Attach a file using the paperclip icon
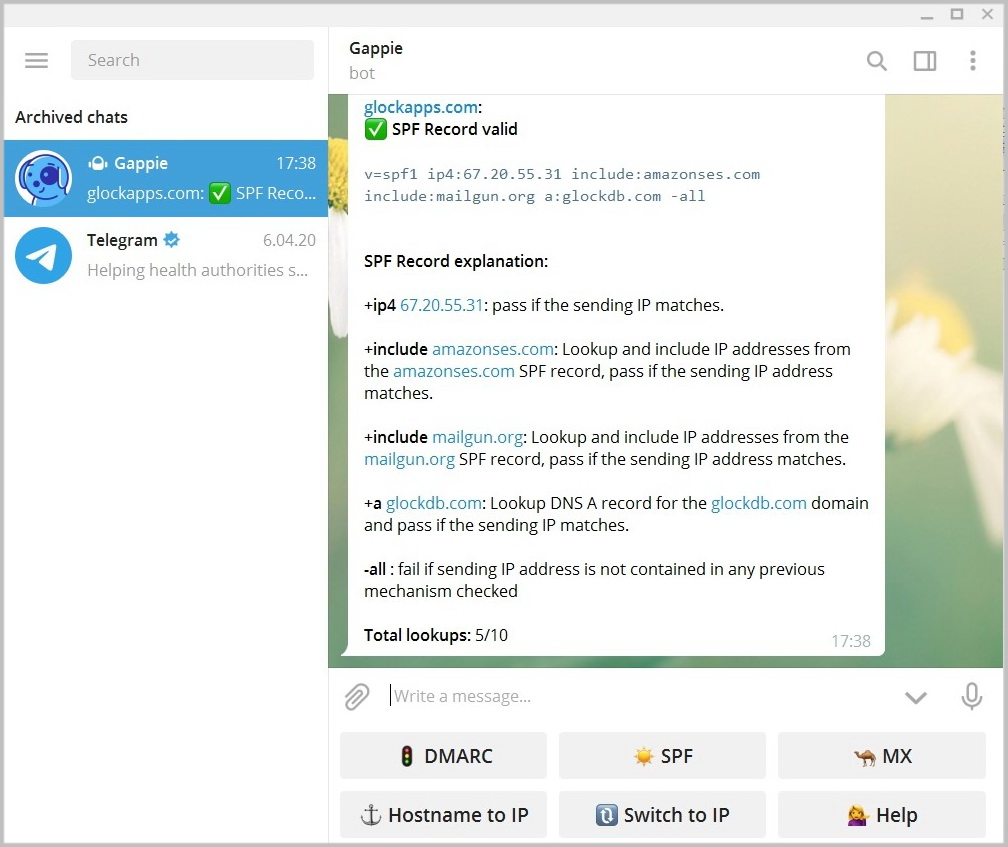1008x847 pixels. coord(357,696)
